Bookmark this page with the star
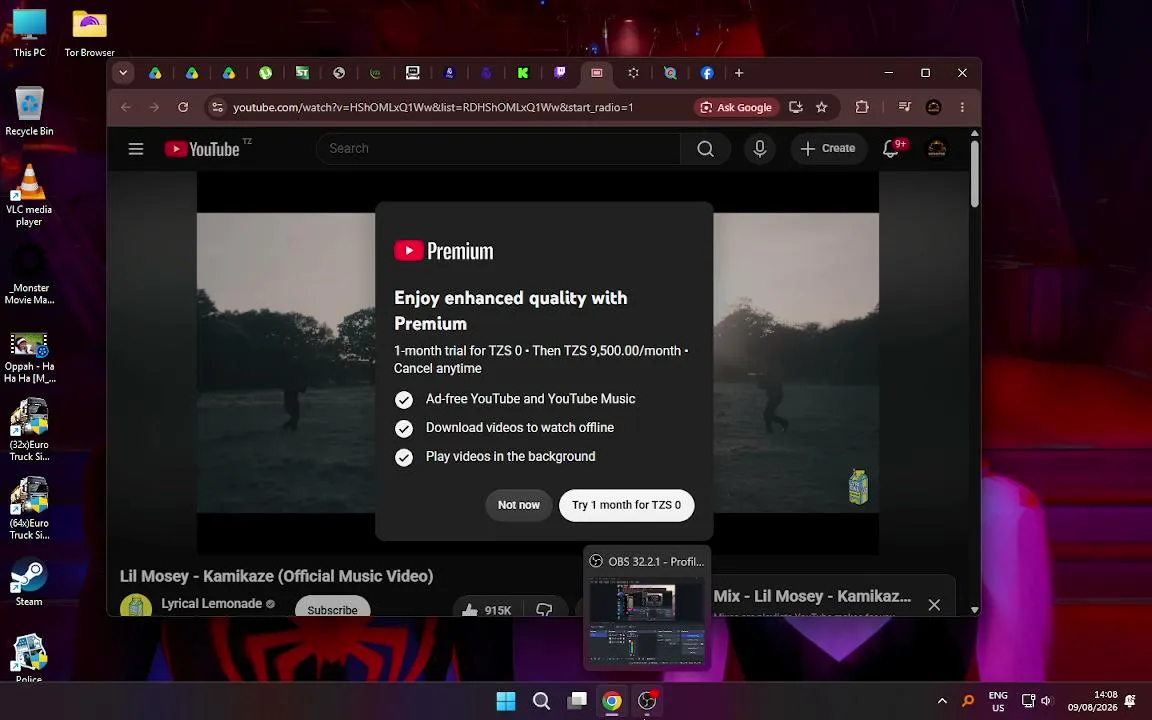Screen dimensions: 1152x720 (822, 107)
